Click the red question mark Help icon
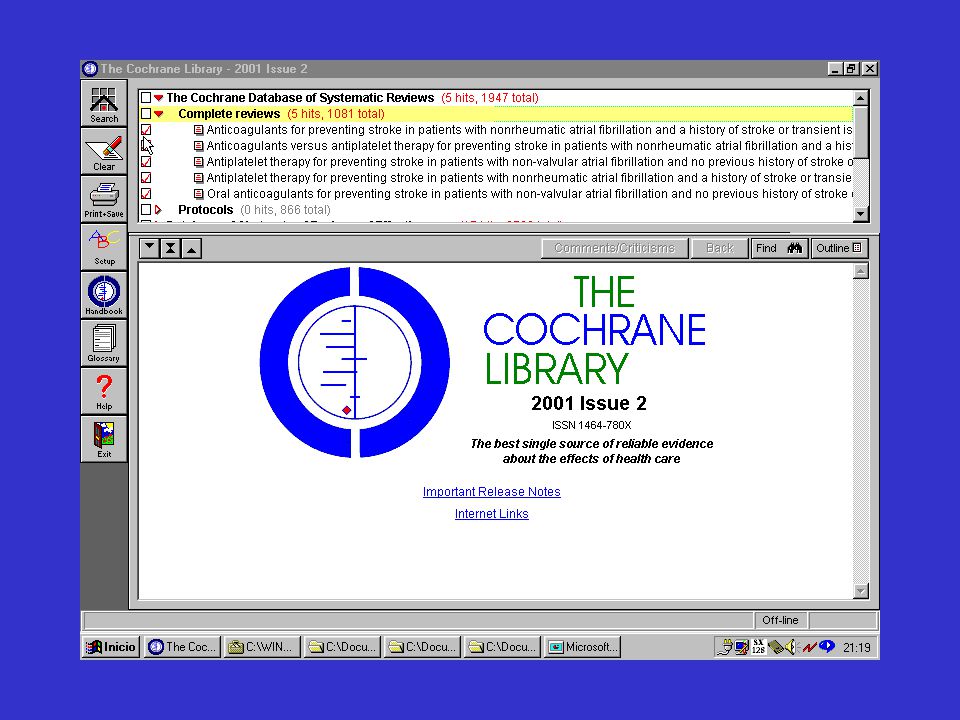The width and height of the screenshot is (960, 720). pos(104,391)
